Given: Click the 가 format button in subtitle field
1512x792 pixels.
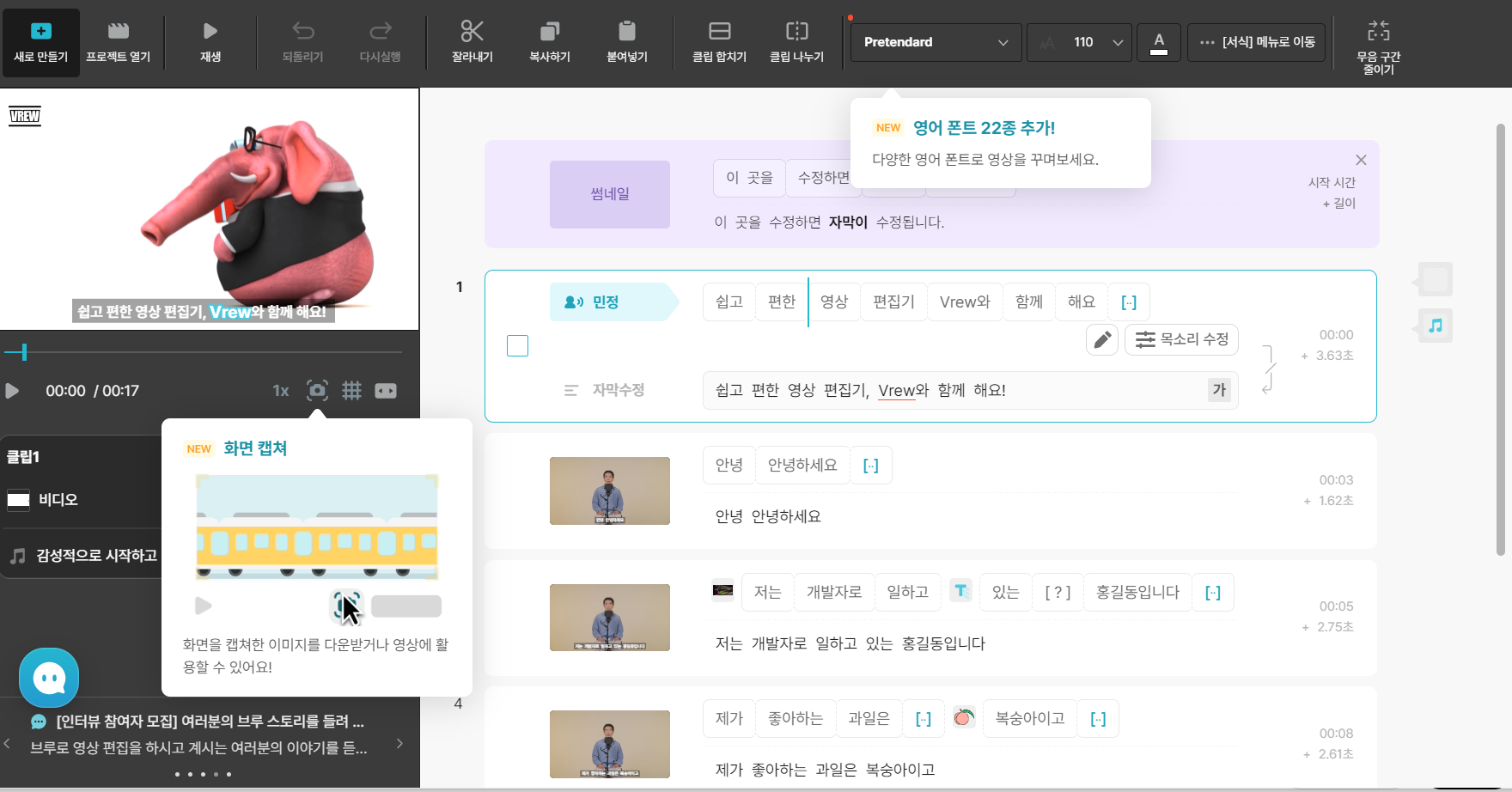Looking at the screenshot, I should click(1219, 390).
